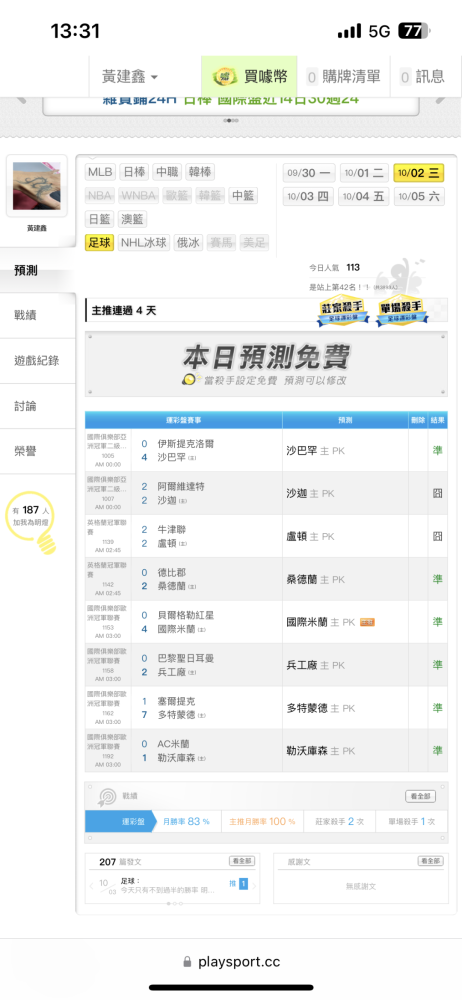Click the 推 1 recommend badge
This screenshot has width=462, height=1000.
click(237, 884)
